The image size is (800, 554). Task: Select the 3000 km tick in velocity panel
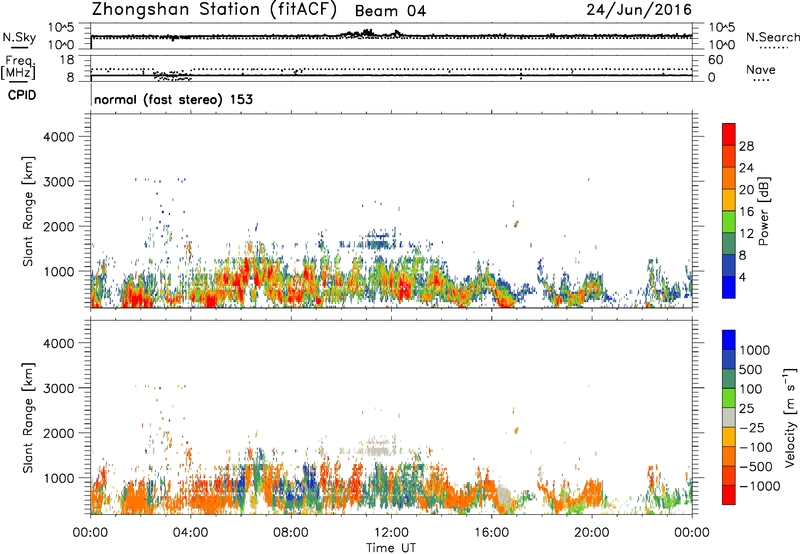click(x=58, y=388)
